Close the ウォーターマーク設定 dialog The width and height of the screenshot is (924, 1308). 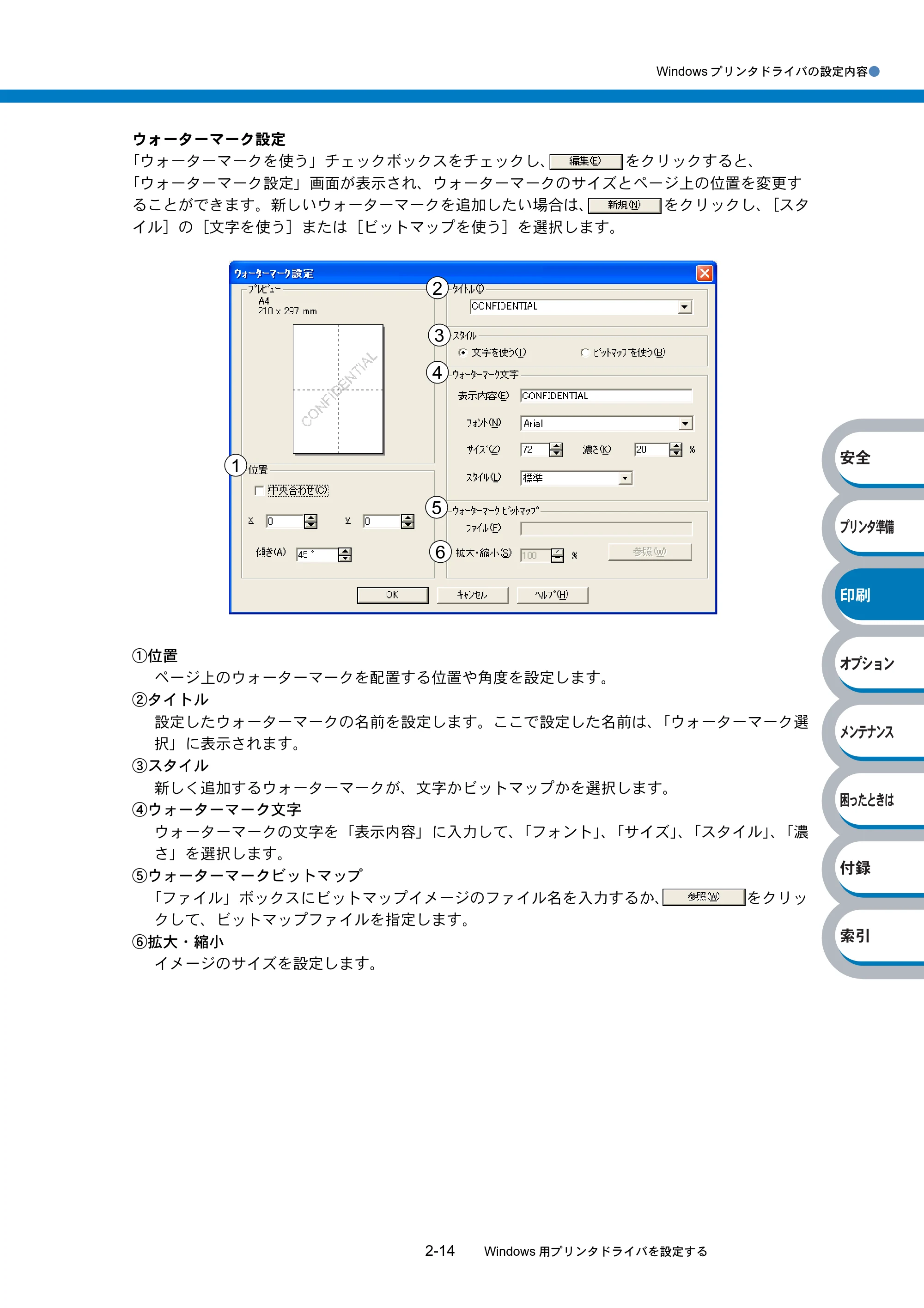point(705,274)
